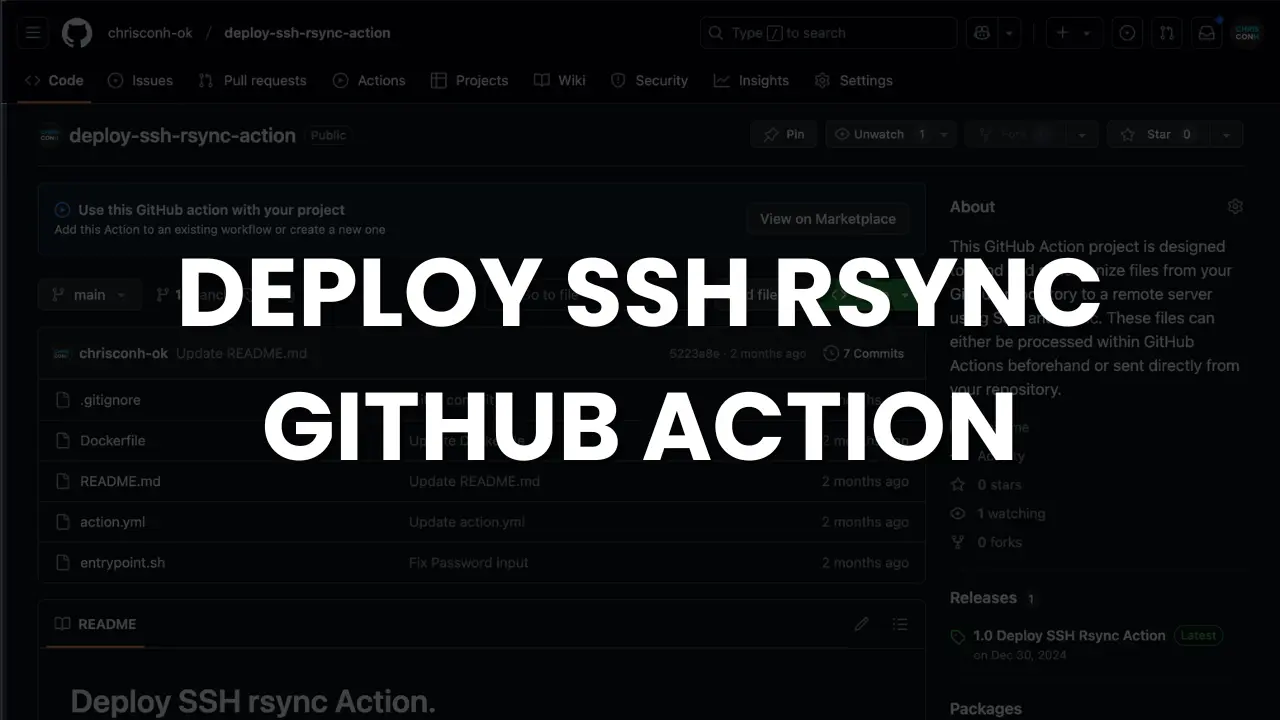Open the README outline list icon

(x=899, y=624)
